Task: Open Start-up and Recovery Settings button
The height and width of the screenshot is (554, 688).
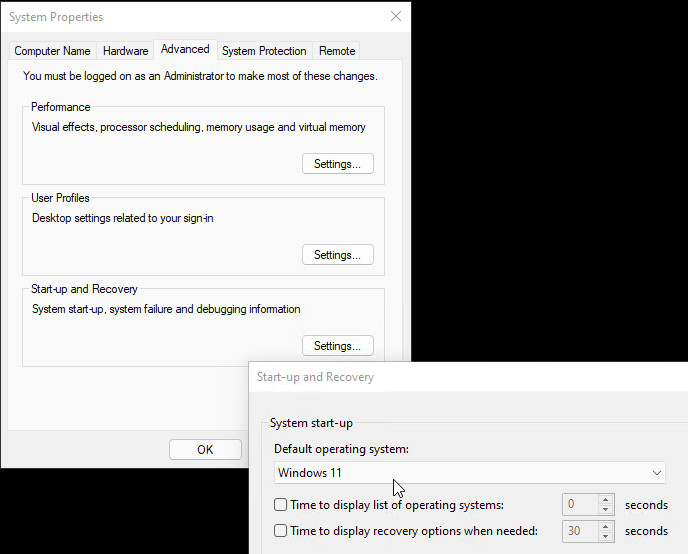Action: [x=337, y=346]
